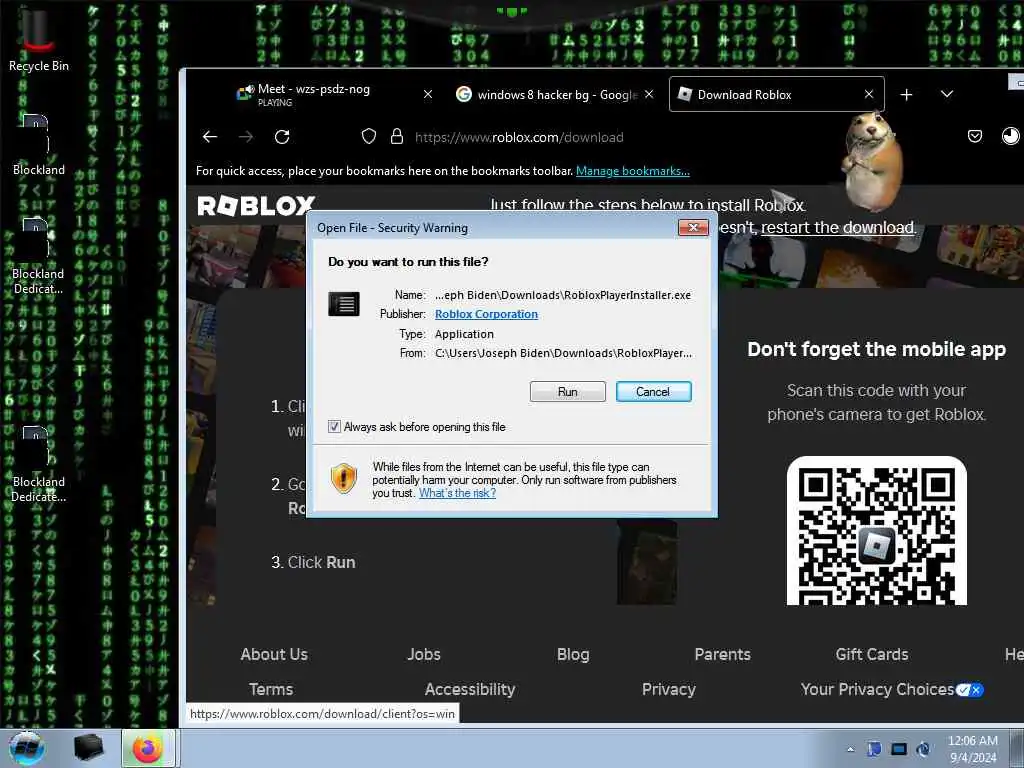Viewport: 1024px width, 768px height.
Task: Open What's the risk link
Action: point(457,493)
